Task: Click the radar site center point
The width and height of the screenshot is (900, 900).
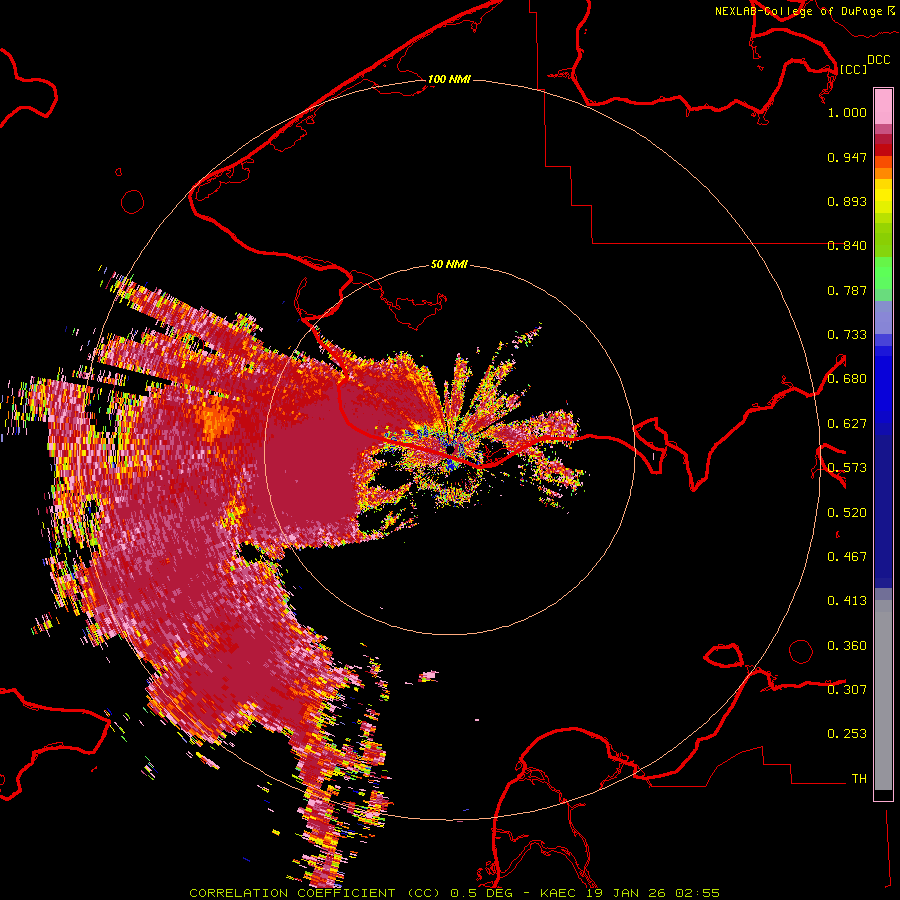Action: pos(449,449)
